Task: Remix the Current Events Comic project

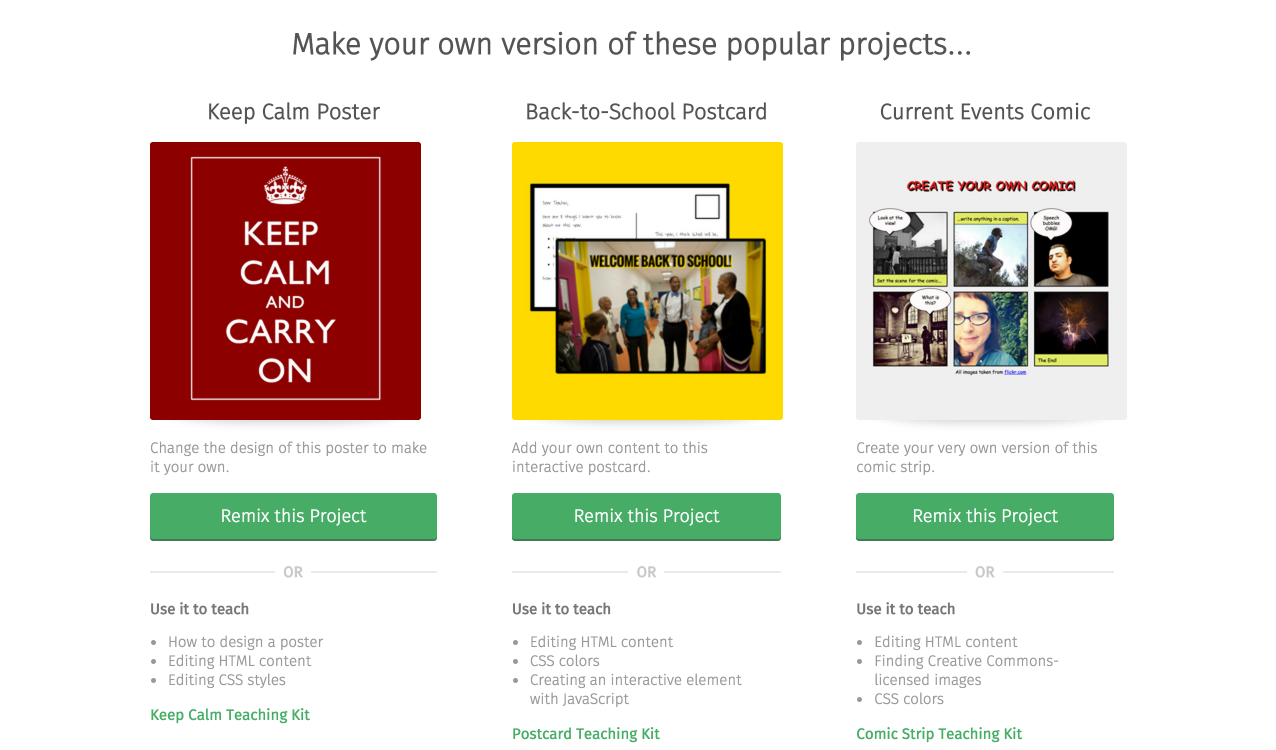Action: (x=985, y=516)
